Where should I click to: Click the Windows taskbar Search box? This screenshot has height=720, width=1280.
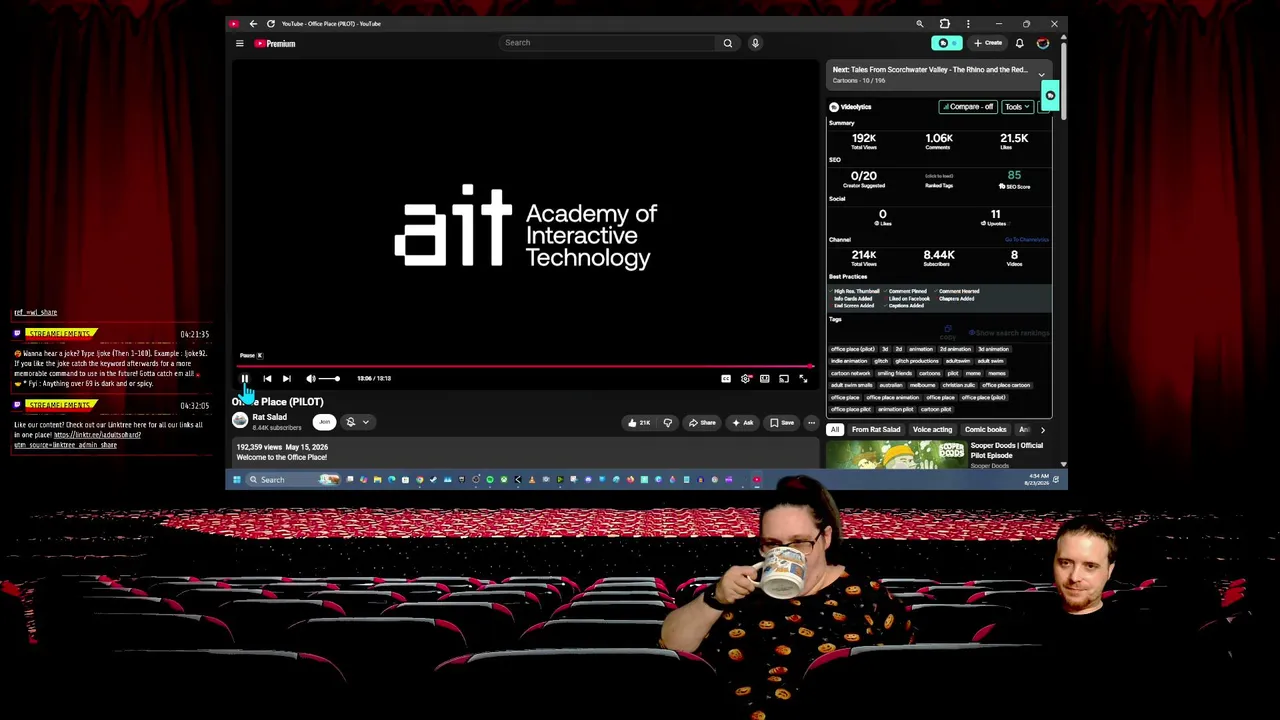[x=294, y=480]
